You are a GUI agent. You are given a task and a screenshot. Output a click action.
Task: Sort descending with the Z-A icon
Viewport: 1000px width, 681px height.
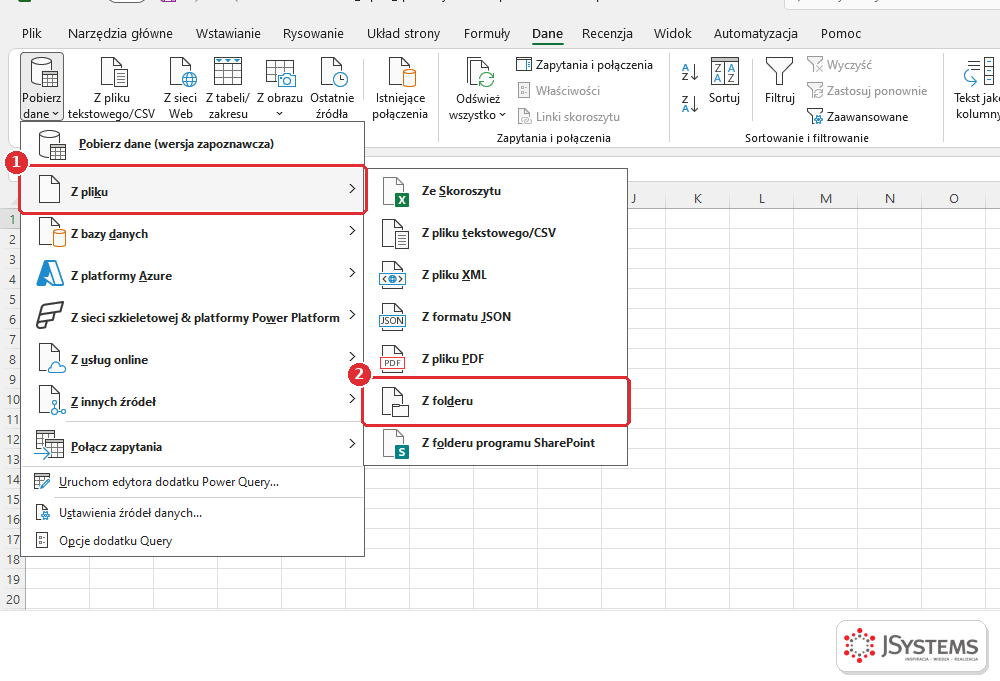pos(689,103)
